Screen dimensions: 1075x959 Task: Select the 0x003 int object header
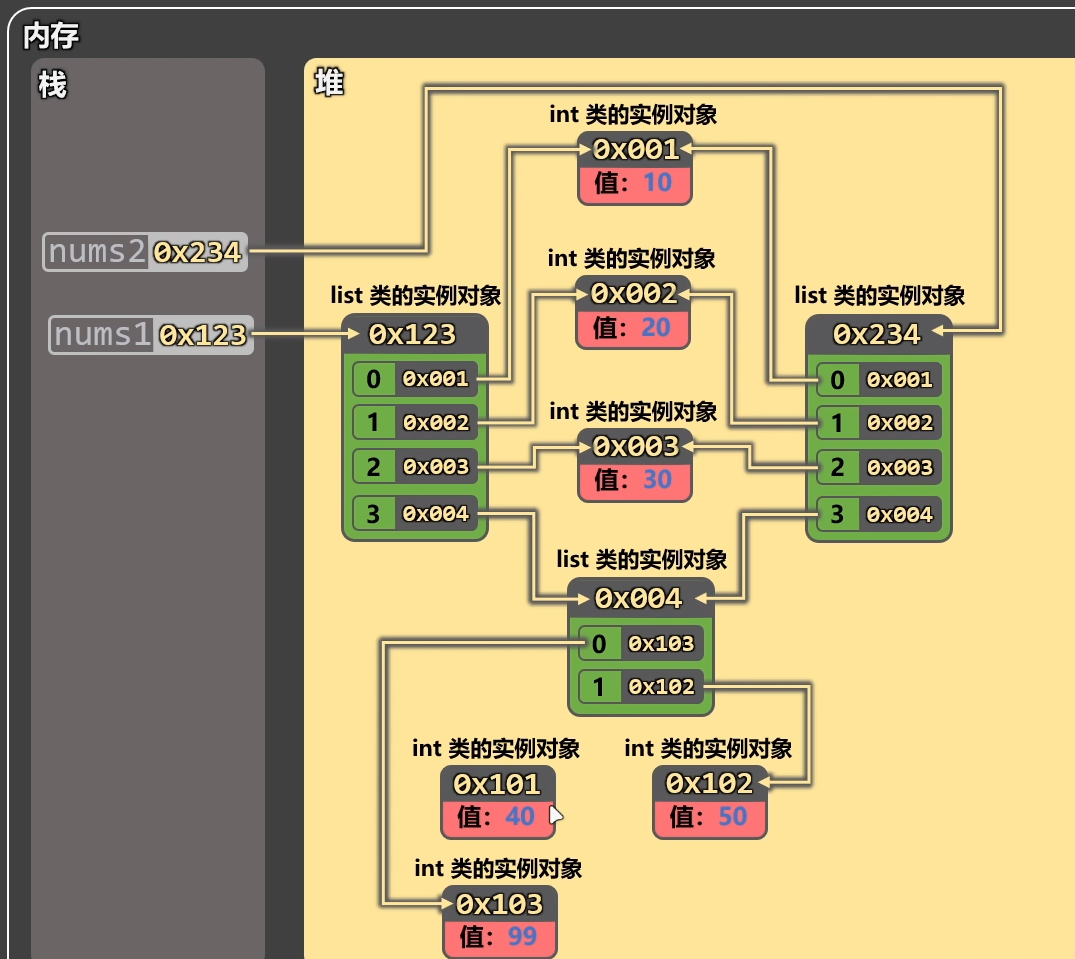click(x=635, y=446)
